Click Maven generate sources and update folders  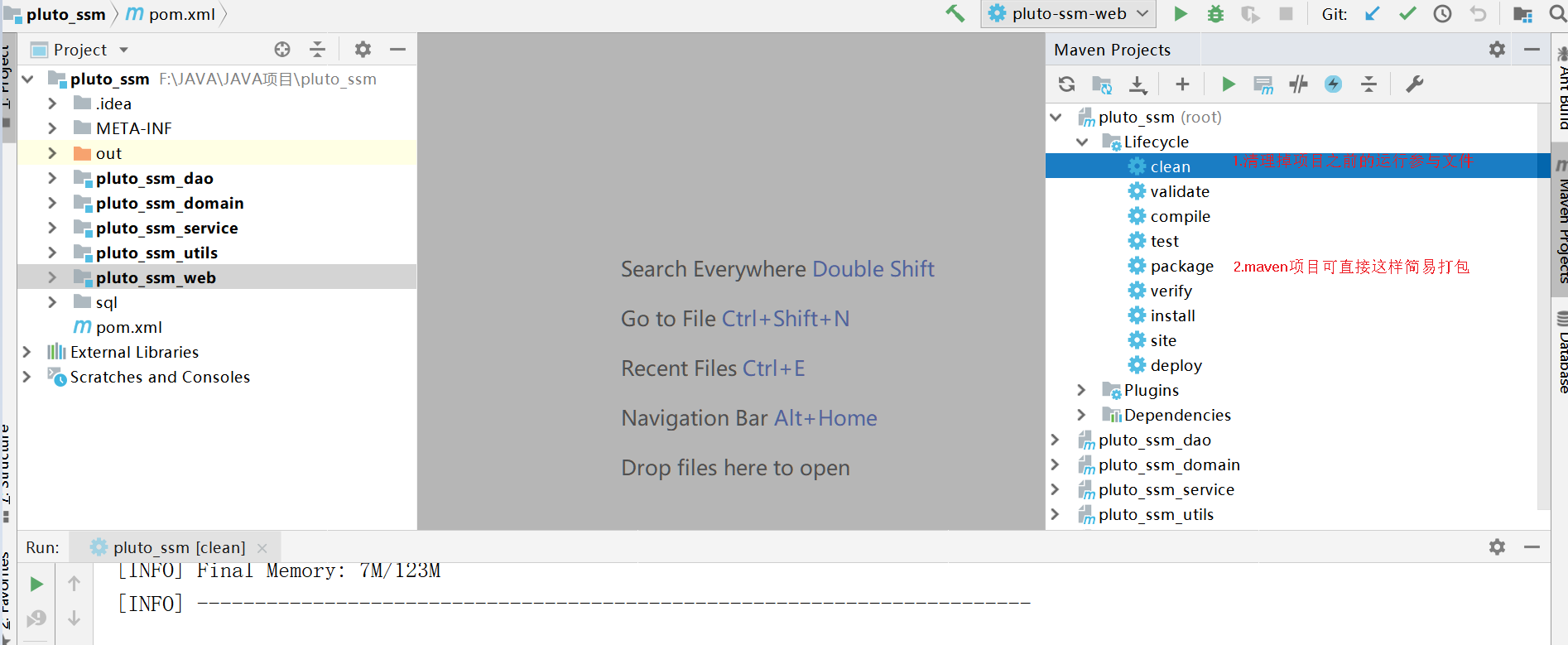(1102, 84)
